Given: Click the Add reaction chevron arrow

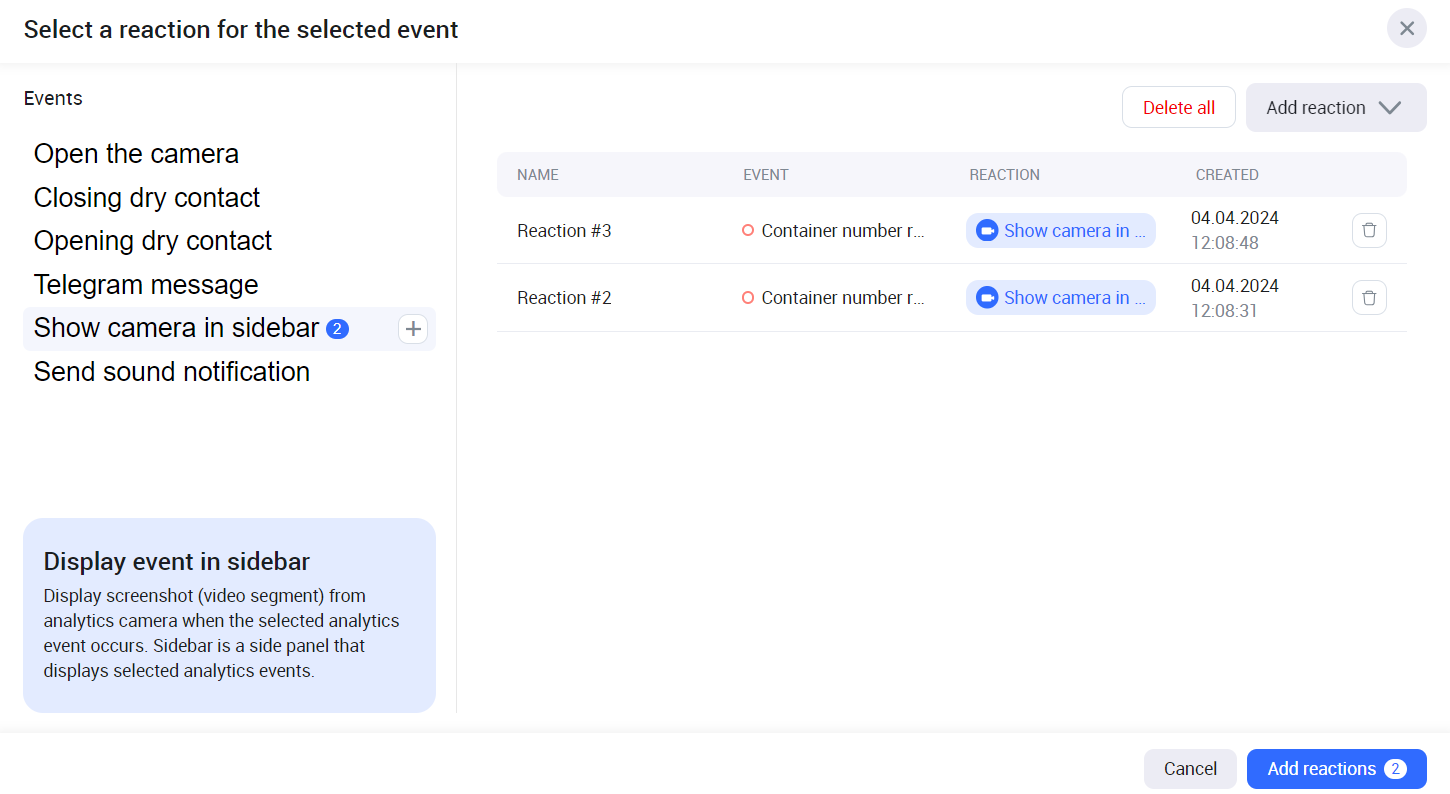Looking at the screenshot, I should [1389, 108].
